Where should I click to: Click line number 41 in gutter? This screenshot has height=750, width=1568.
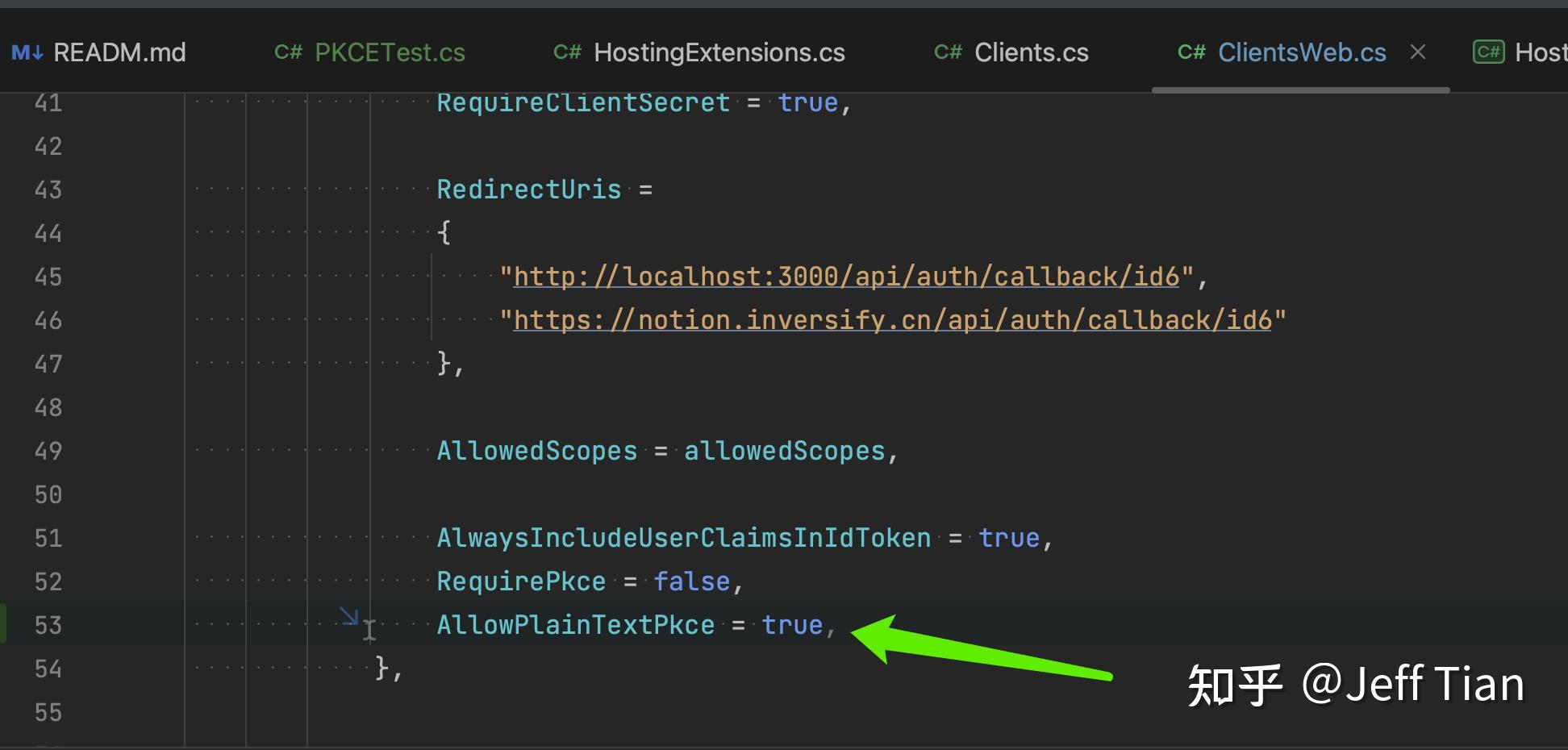[x=48, y=103]
